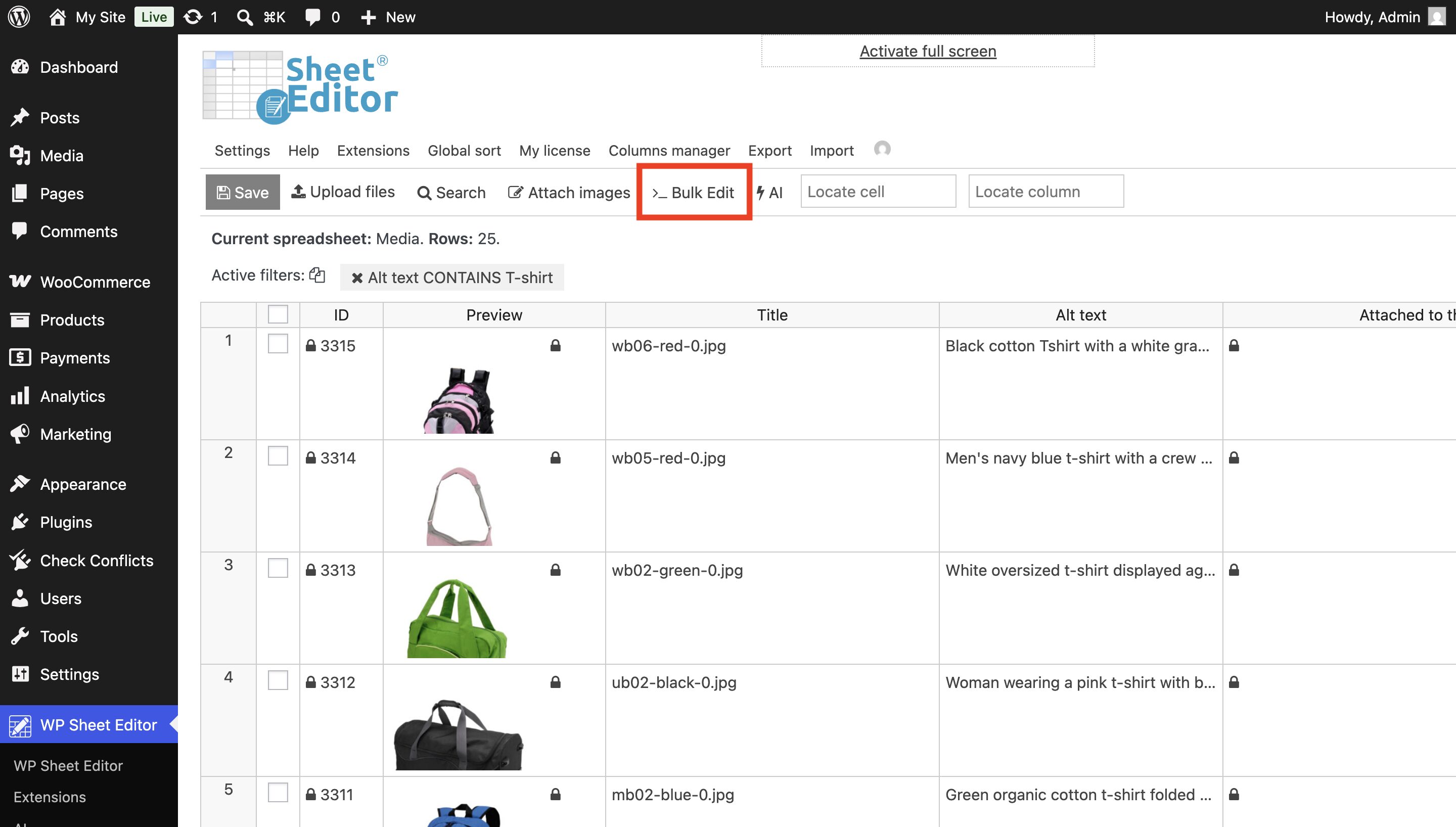Click Upload files button
This screenshot has height=827, width=1456.
pos(343,192)
